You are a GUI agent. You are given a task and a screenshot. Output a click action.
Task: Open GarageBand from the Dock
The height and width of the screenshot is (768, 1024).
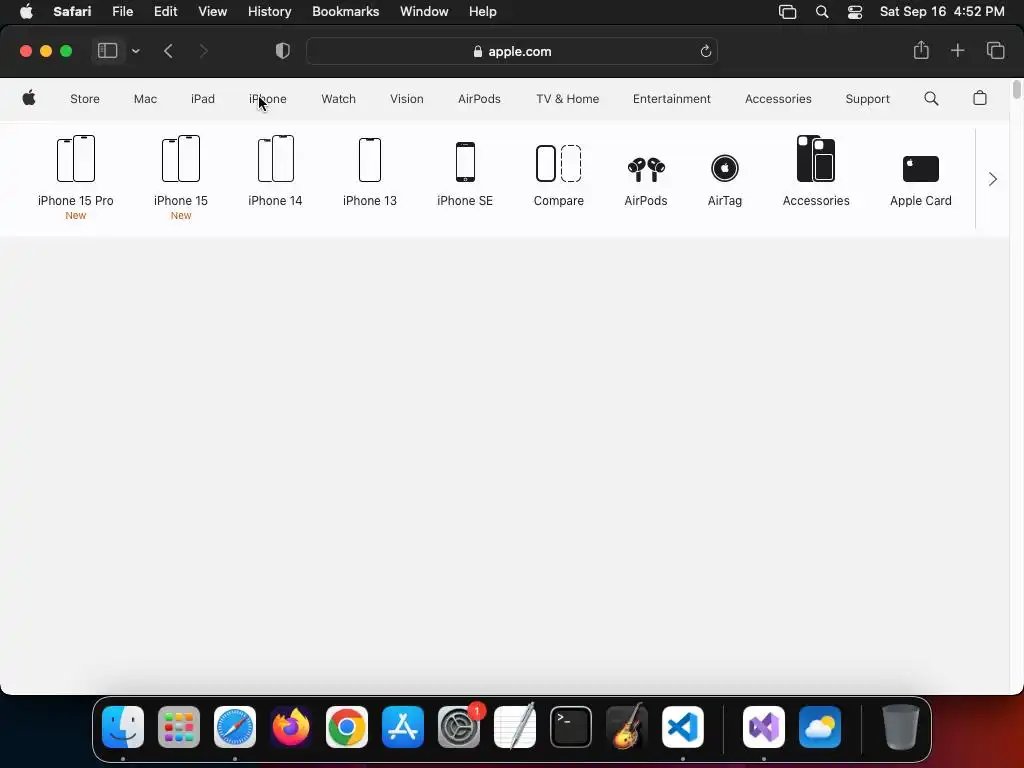coord(627,727)
